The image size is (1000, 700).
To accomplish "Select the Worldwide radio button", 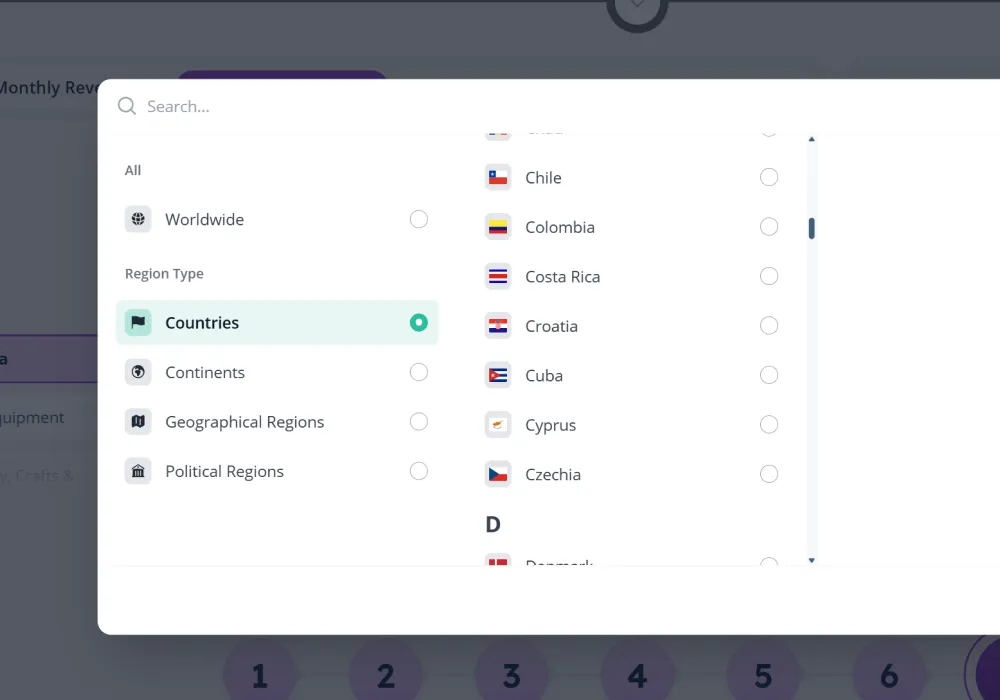I will (418, 219).
